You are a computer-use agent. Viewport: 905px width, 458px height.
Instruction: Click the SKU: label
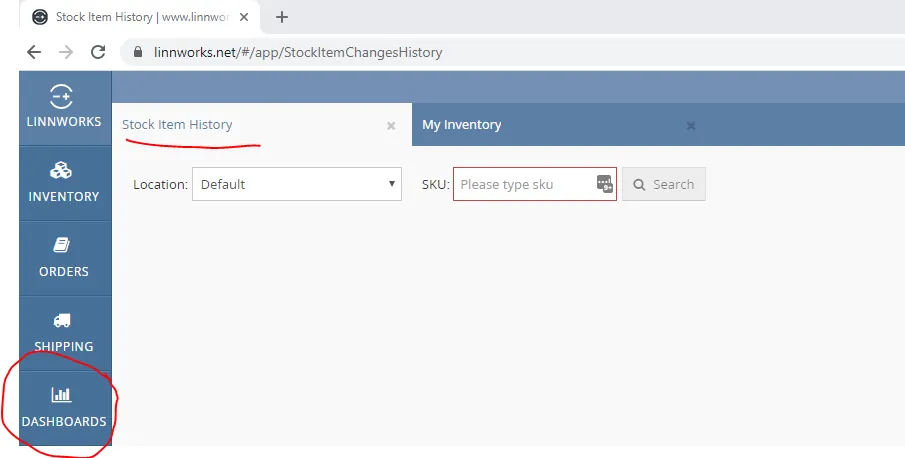(x=436, y=185)
